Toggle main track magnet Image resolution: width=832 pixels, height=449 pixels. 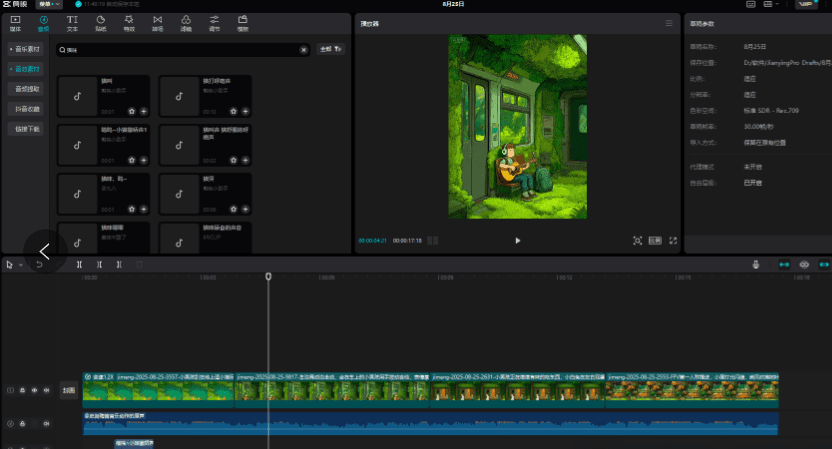pos(784,264)
